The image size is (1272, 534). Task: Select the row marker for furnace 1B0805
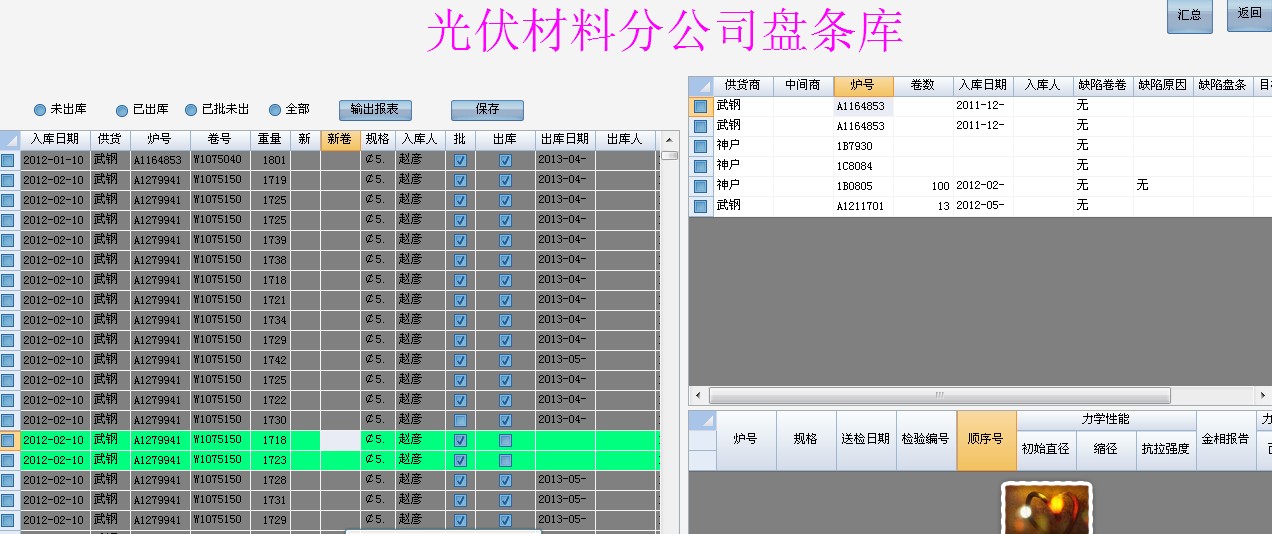[x=701, y=186]
